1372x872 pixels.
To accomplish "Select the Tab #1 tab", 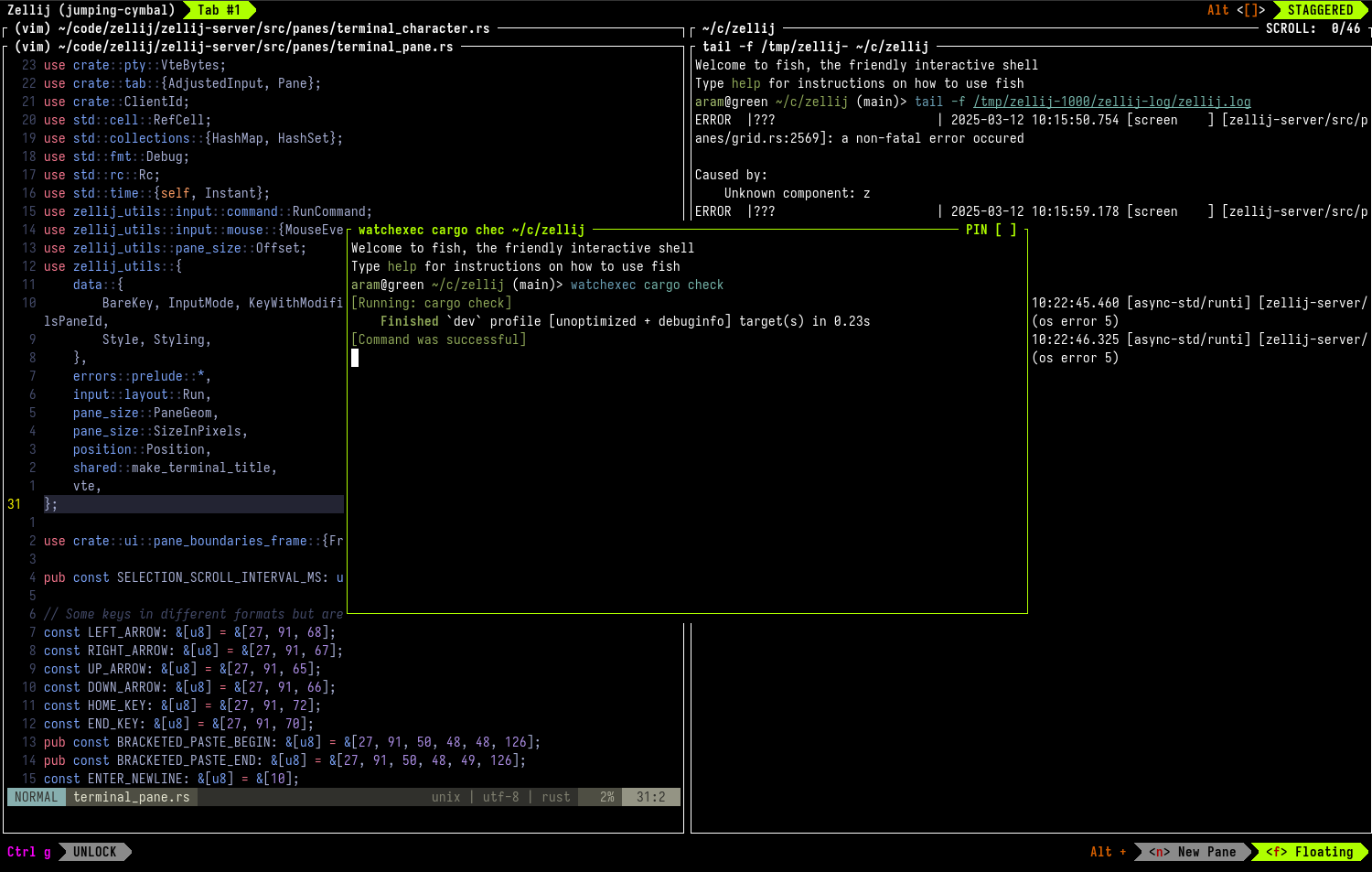I will click(219, 10).
